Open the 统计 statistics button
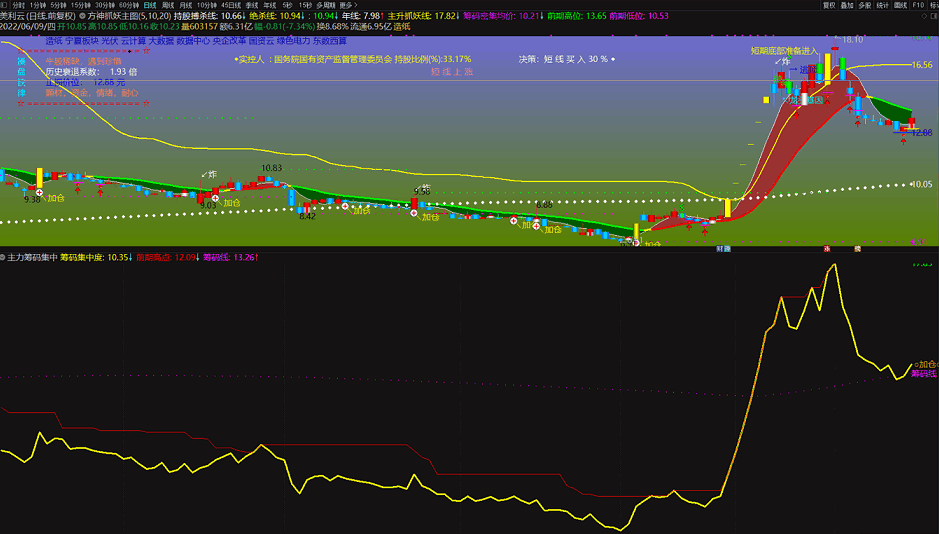939x534 pixels. click(x=883, y=5)
